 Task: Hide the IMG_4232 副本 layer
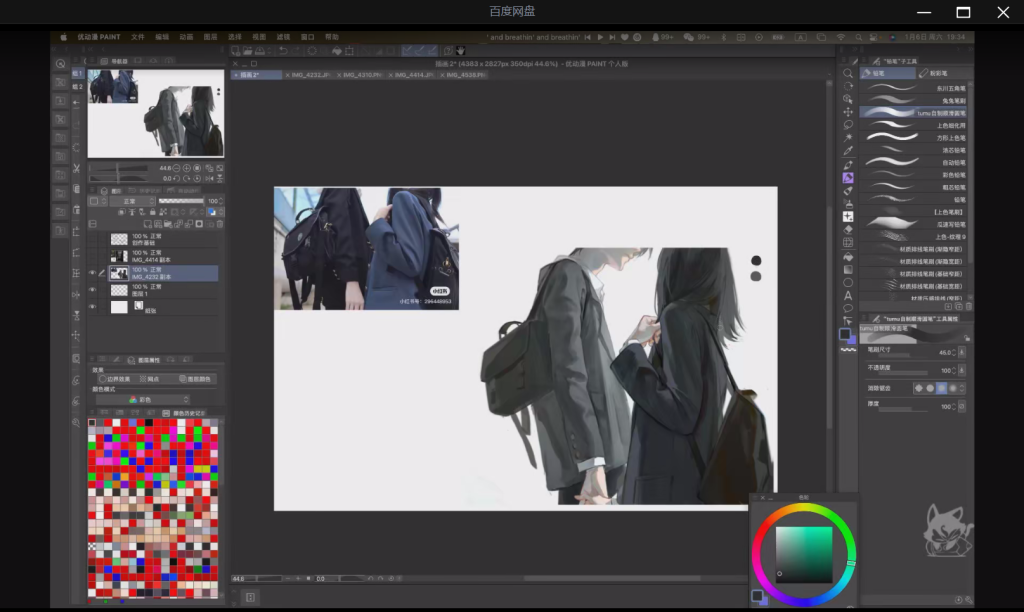click(92, 272)
